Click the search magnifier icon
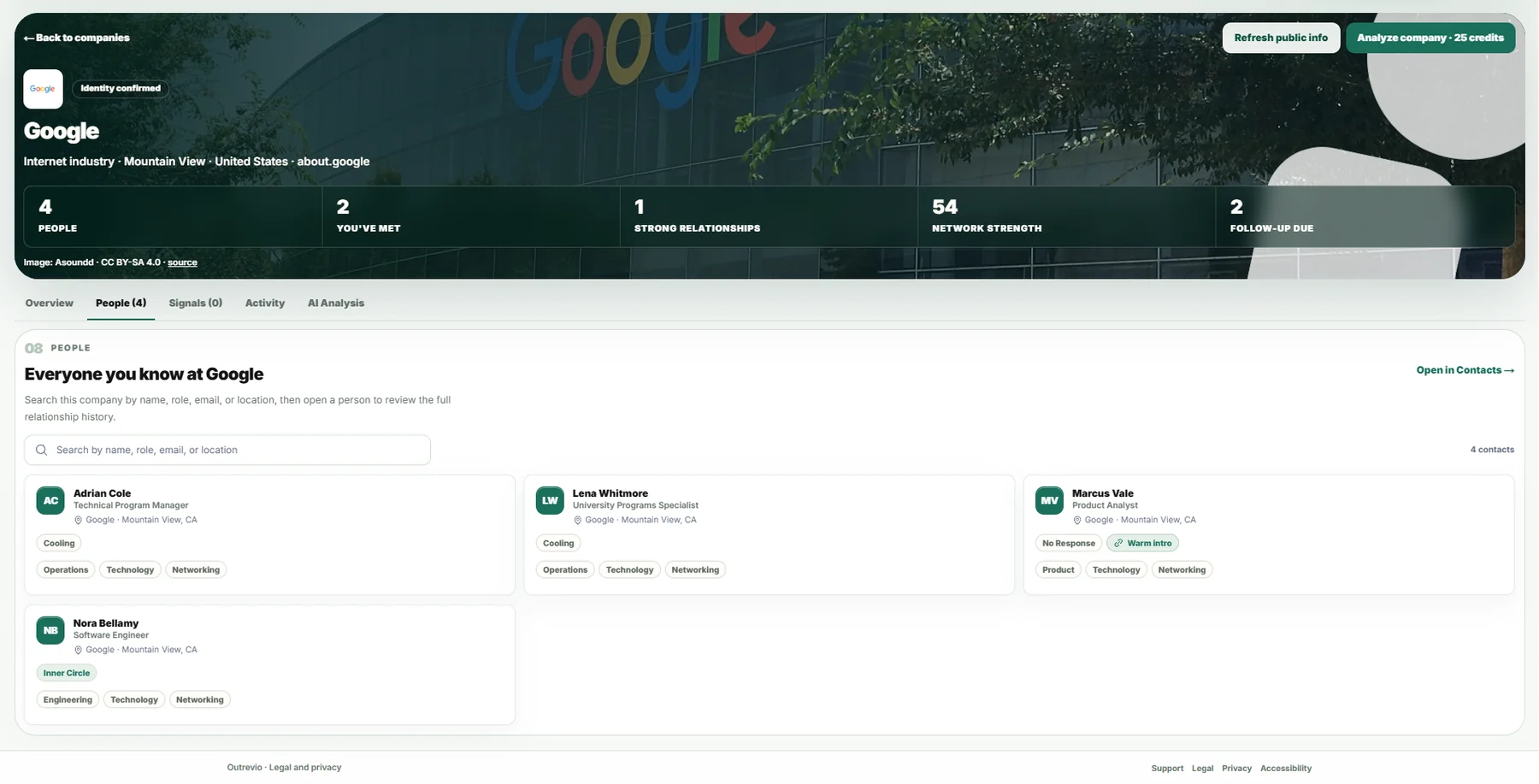 click(x=41, y=450)
